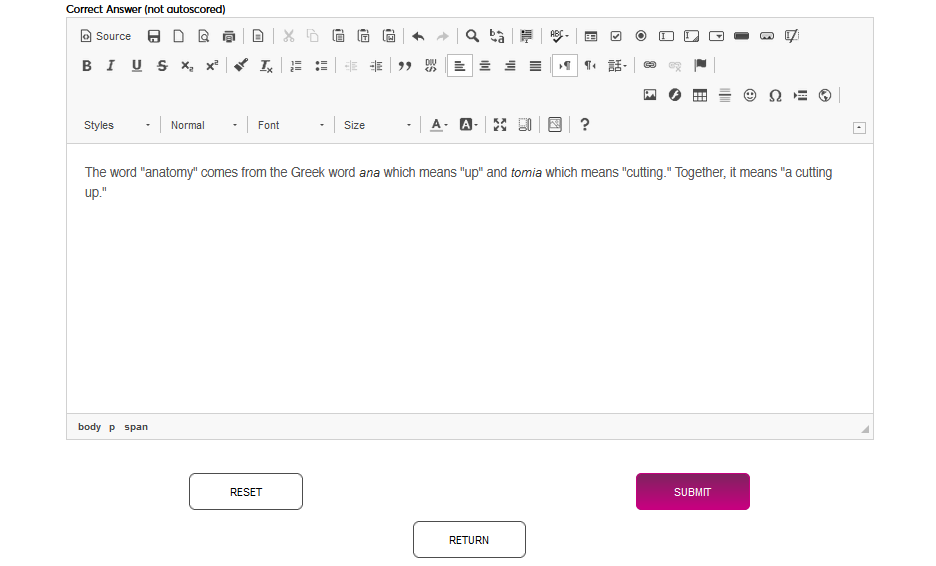Viewport: 936px width, 566px height.
Task: Toggle Subscript formatting
Action: coord(187,66)
